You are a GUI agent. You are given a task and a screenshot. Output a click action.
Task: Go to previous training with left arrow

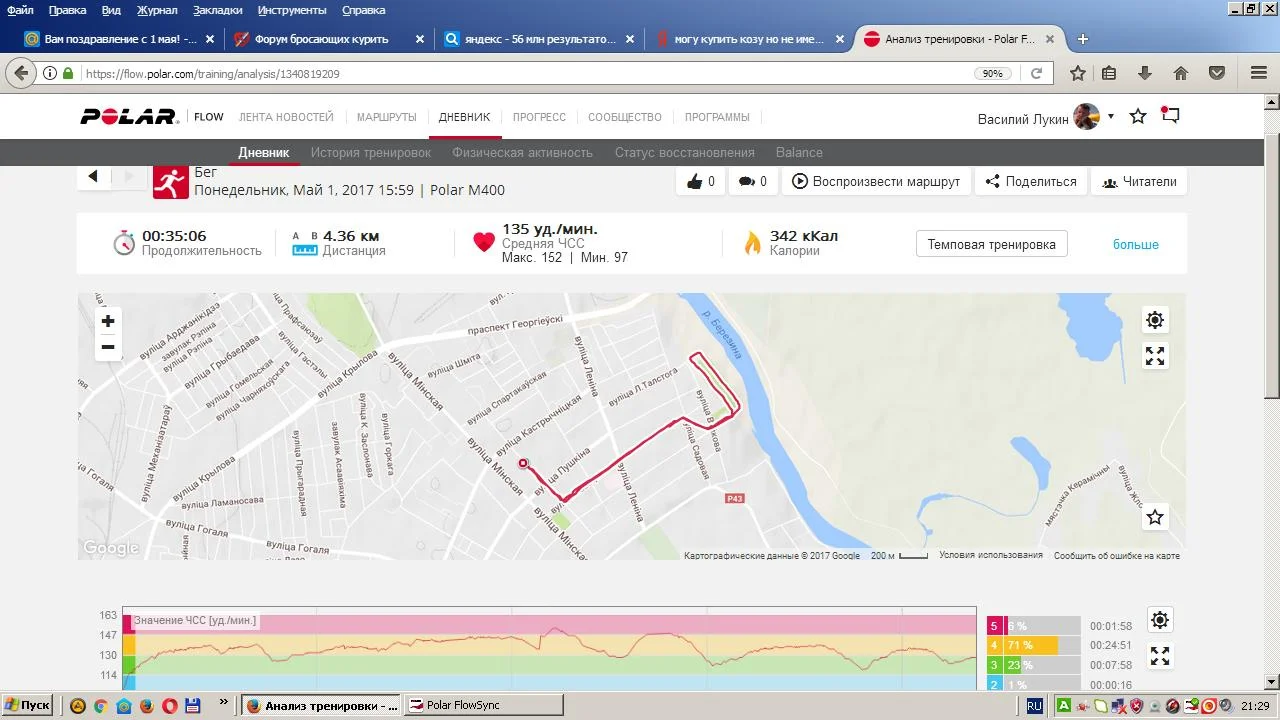(x=93, y=176)
